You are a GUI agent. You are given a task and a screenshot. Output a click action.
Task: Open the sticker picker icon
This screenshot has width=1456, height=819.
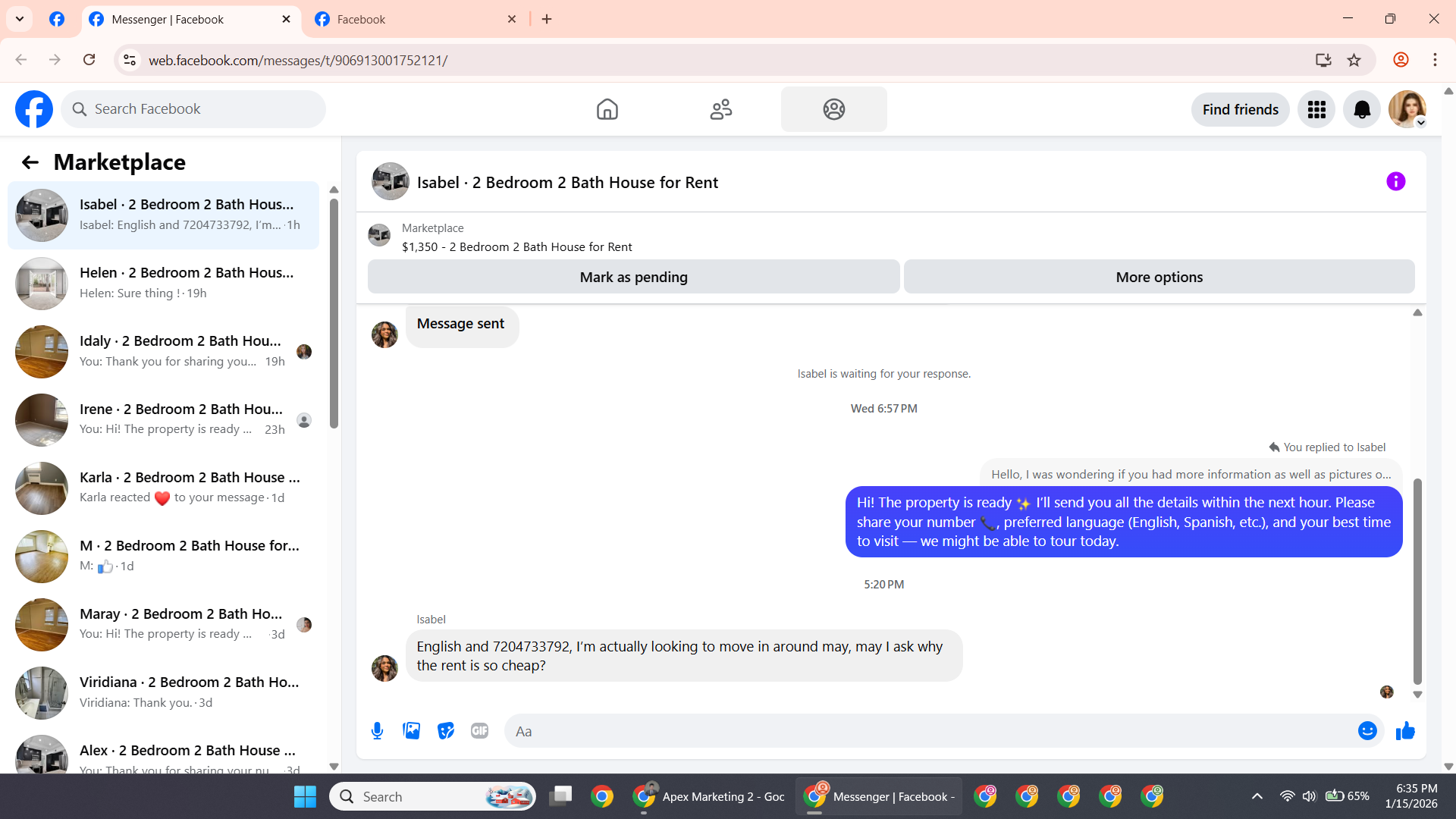click(446, 731)
